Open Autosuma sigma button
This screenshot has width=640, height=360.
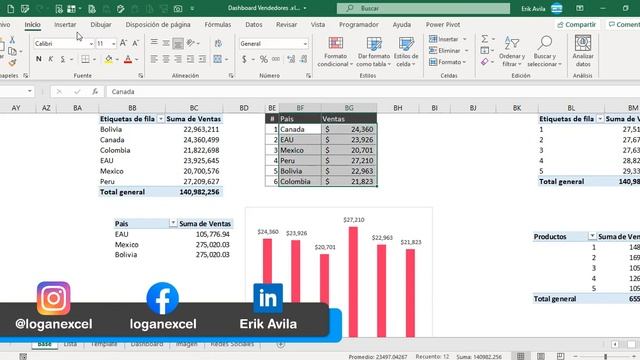pos(484,39)
